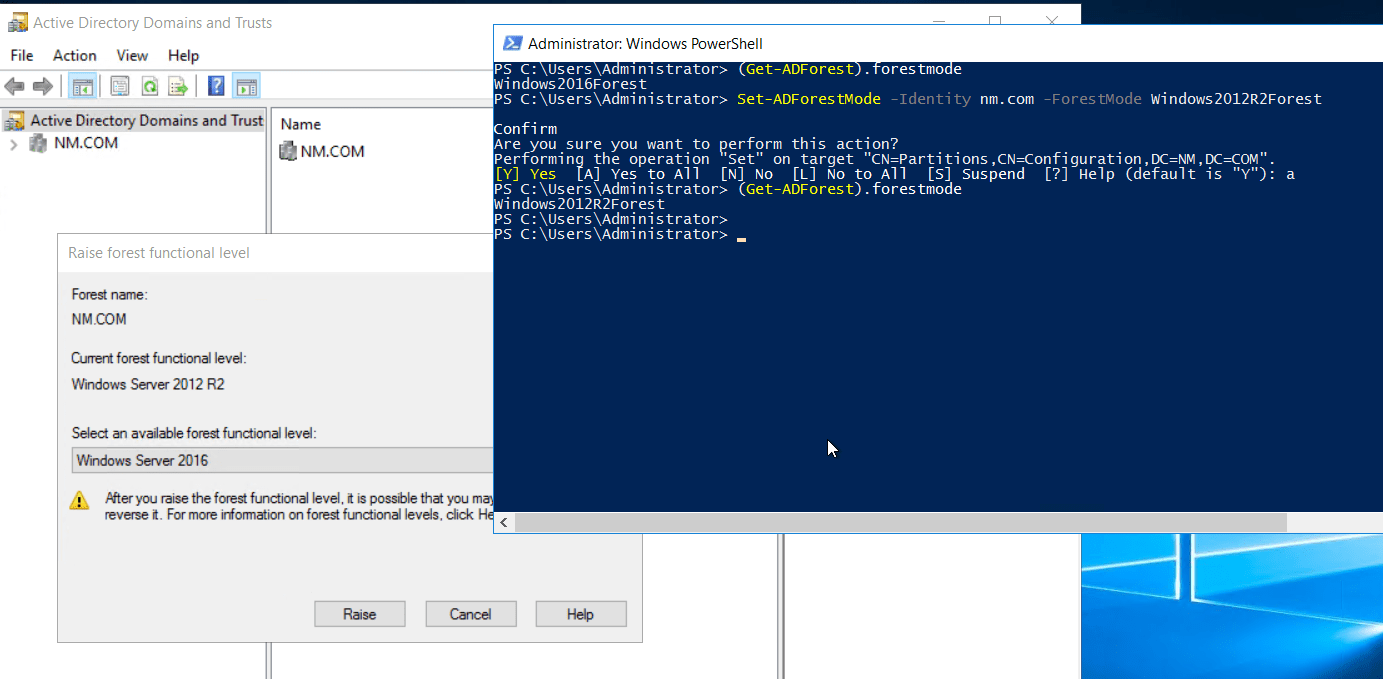This screenshot has width=1383, height=679.
Task: Open the View menu
Action: 131,55
